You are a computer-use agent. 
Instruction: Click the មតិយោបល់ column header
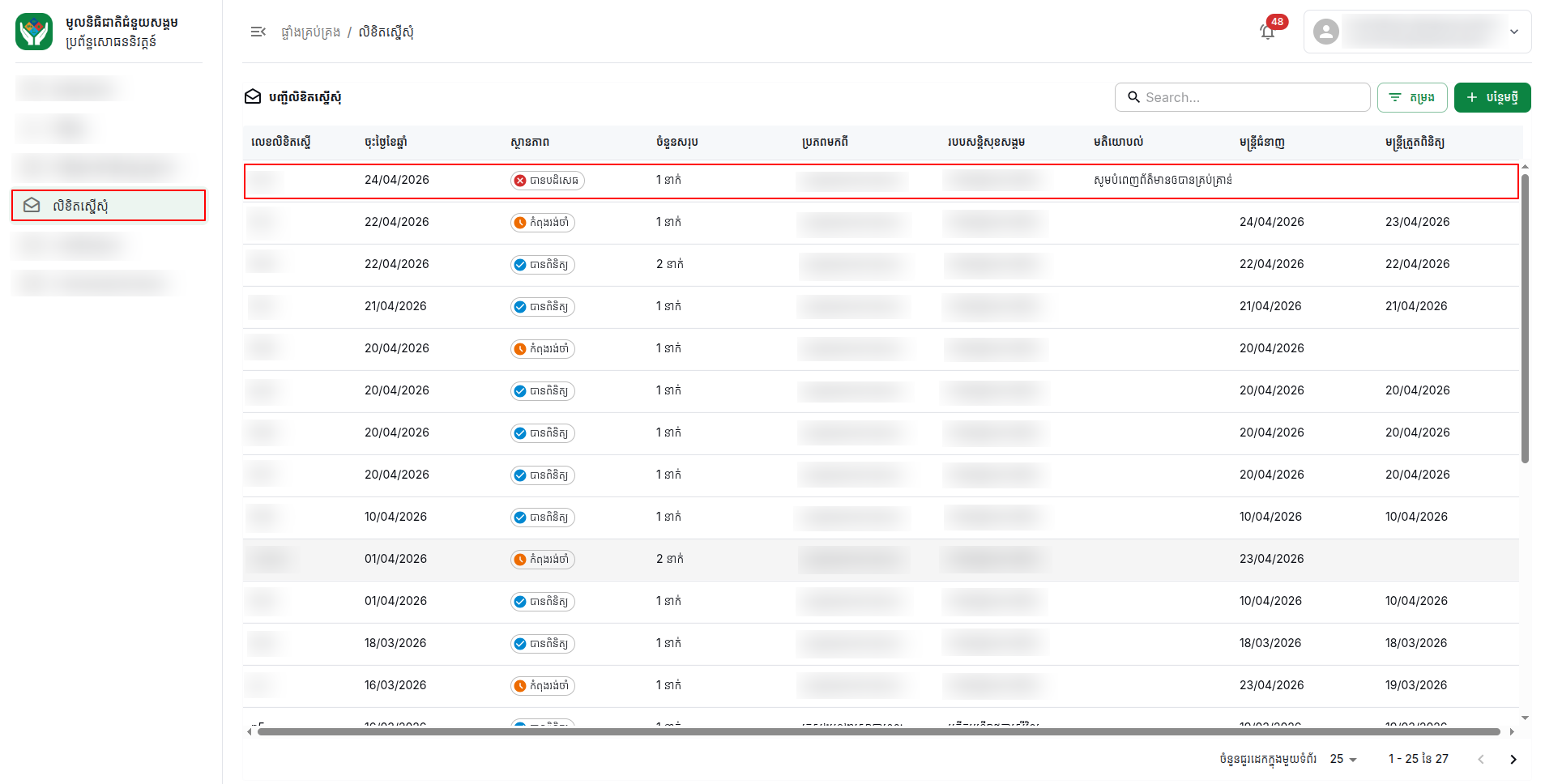pos(1118,142)
